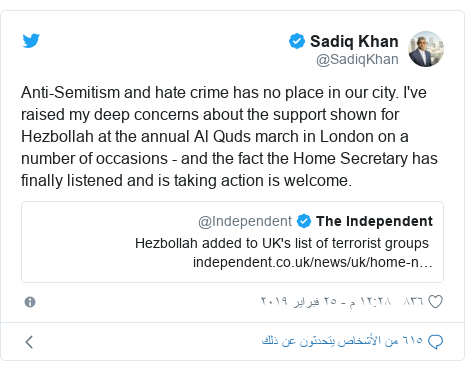This screenshot has width=465, height=370.
Task: Visit the @SadiqKhan handle
Action: [357, 59]
